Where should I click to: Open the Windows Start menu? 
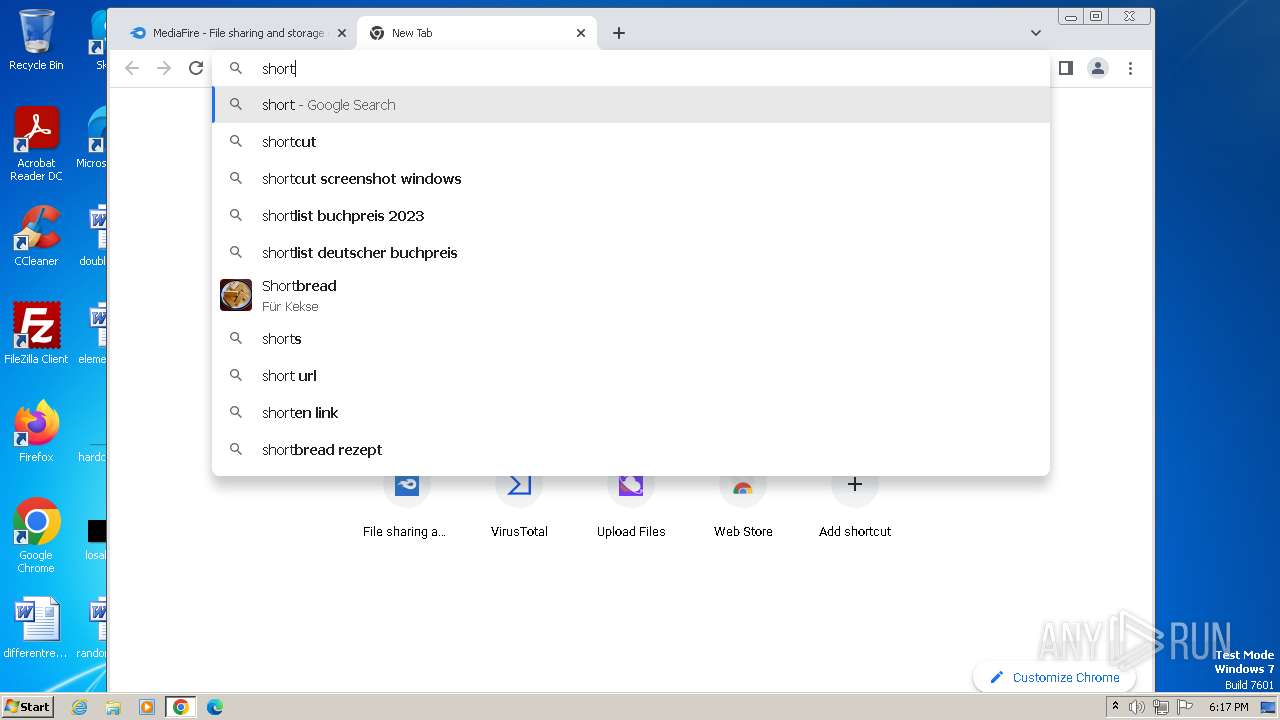[x=28, y=706]
